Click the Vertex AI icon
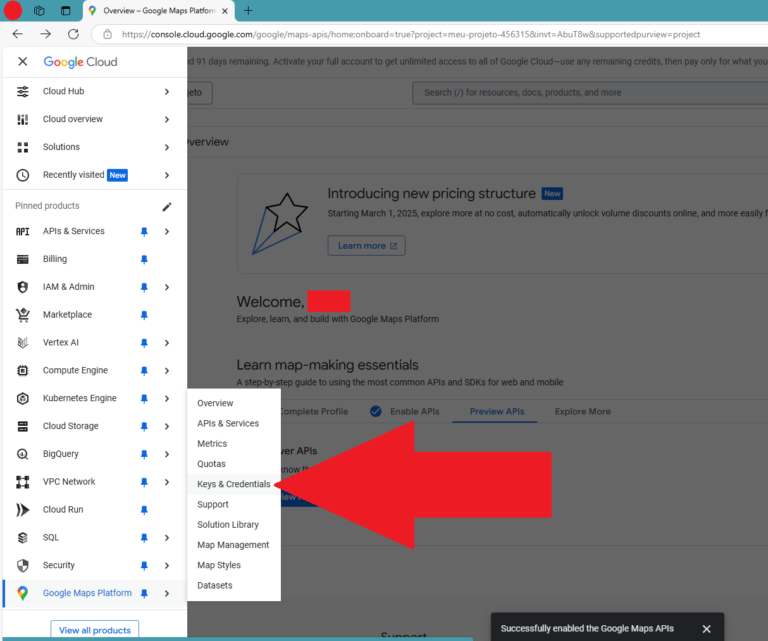The width and height of the screenshot is (768, 641). (x=22, y=342)
